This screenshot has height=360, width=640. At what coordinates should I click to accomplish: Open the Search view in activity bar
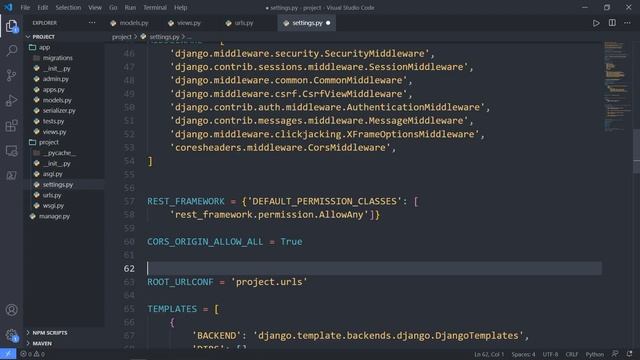tap(11, 51)
